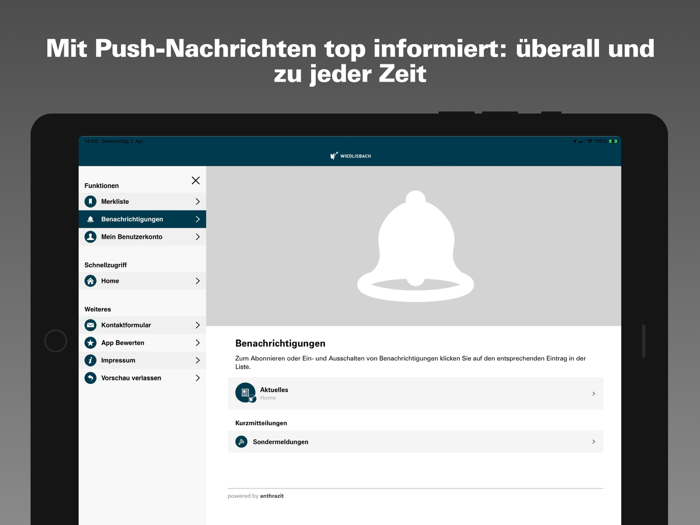The image size is (700, 525).
Task: Open the Aktuelles row chevron
Action: [593, 393]
